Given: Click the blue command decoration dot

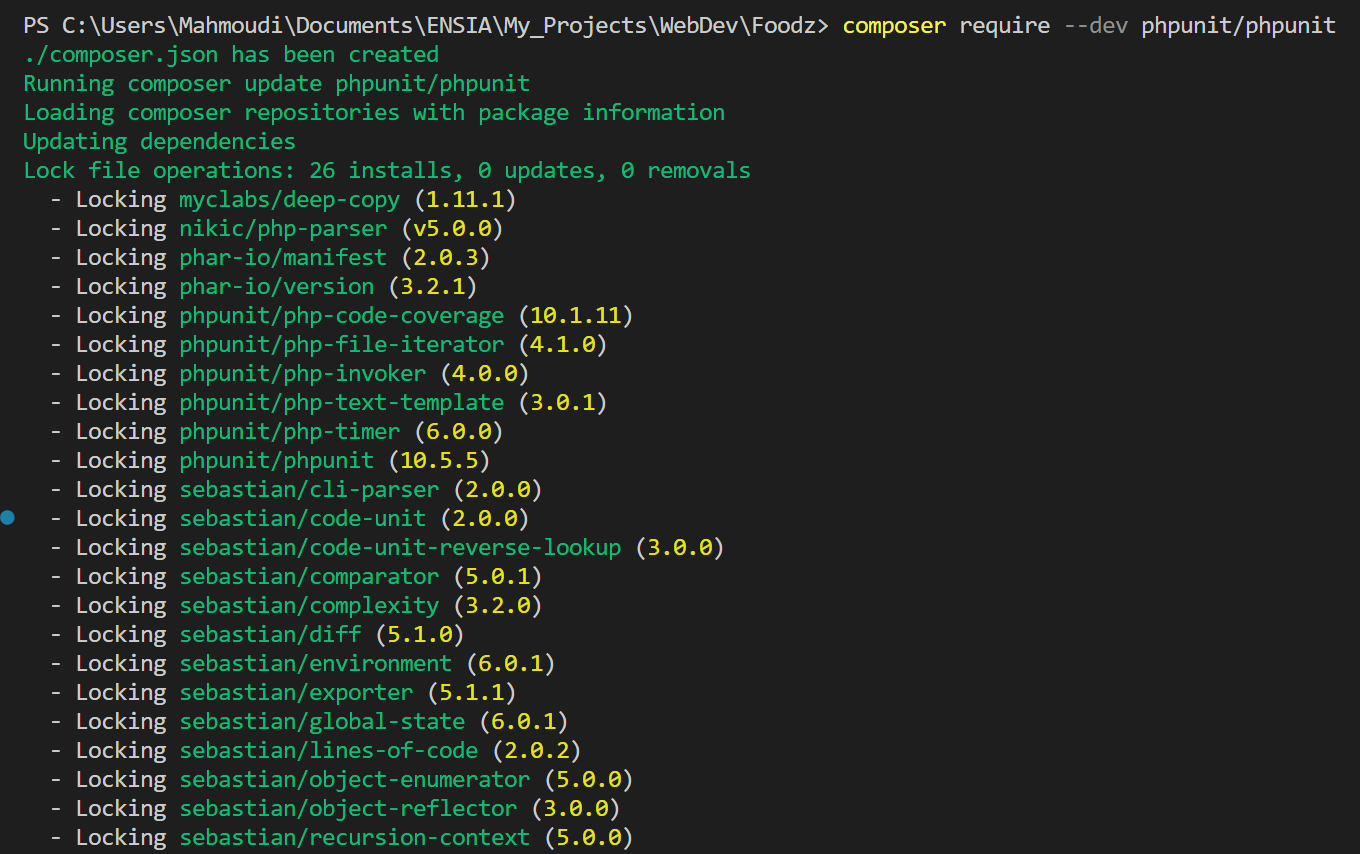Looking at the screenshot, I should 9,518.
